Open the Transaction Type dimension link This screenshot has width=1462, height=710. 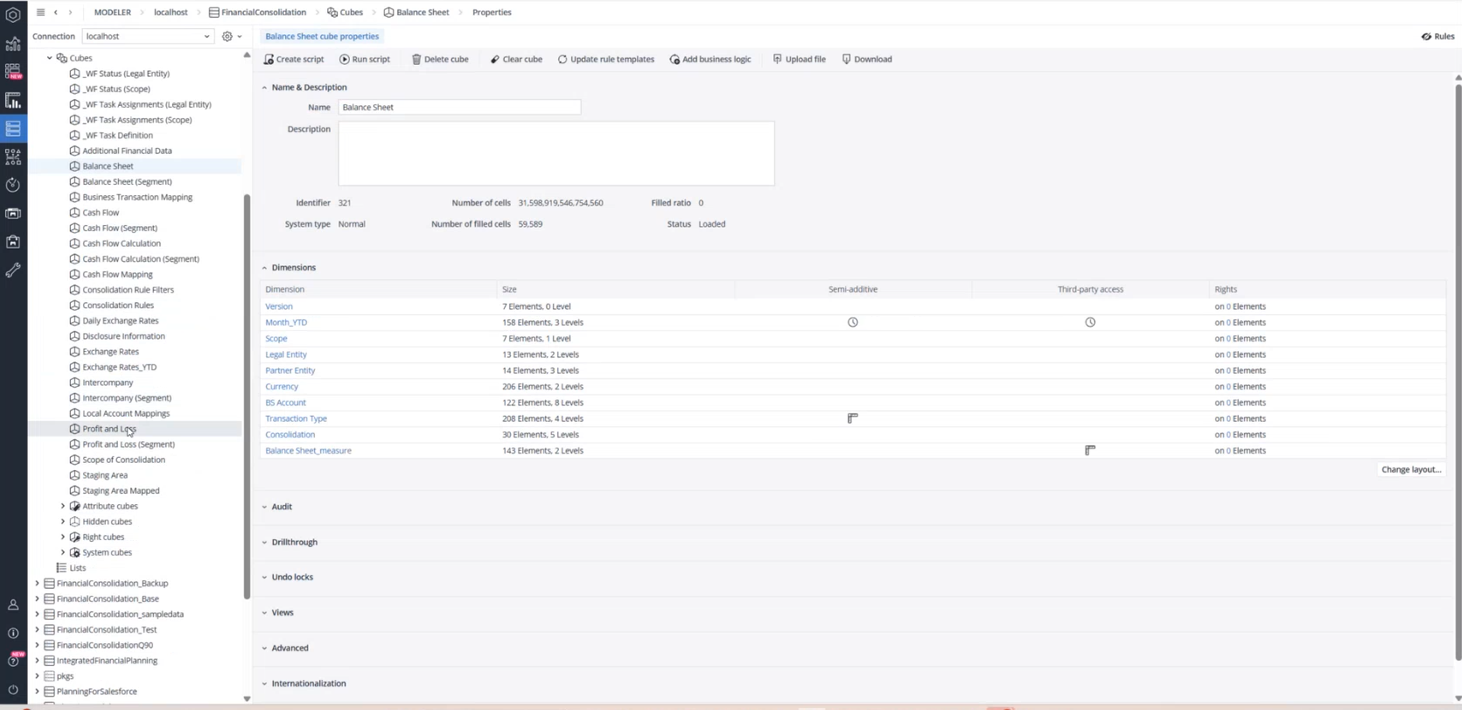[296, 418]
